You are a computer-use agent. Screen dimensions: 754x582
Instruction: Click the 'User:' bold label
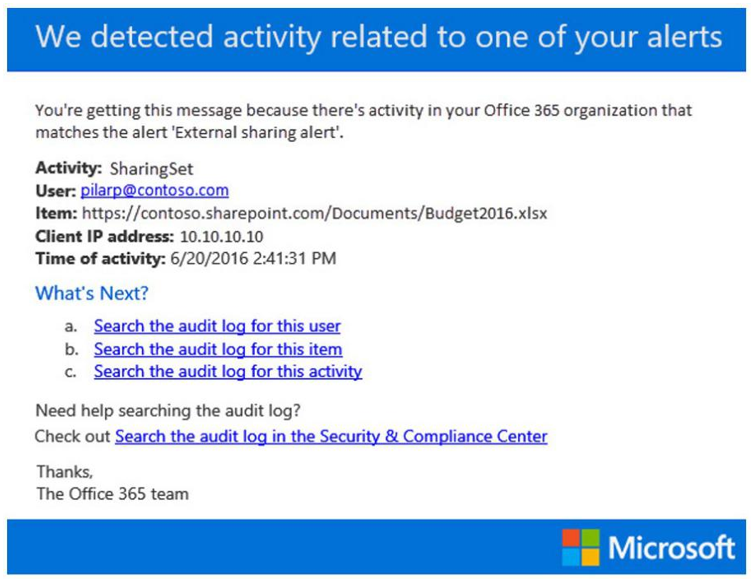click(56, 191)
